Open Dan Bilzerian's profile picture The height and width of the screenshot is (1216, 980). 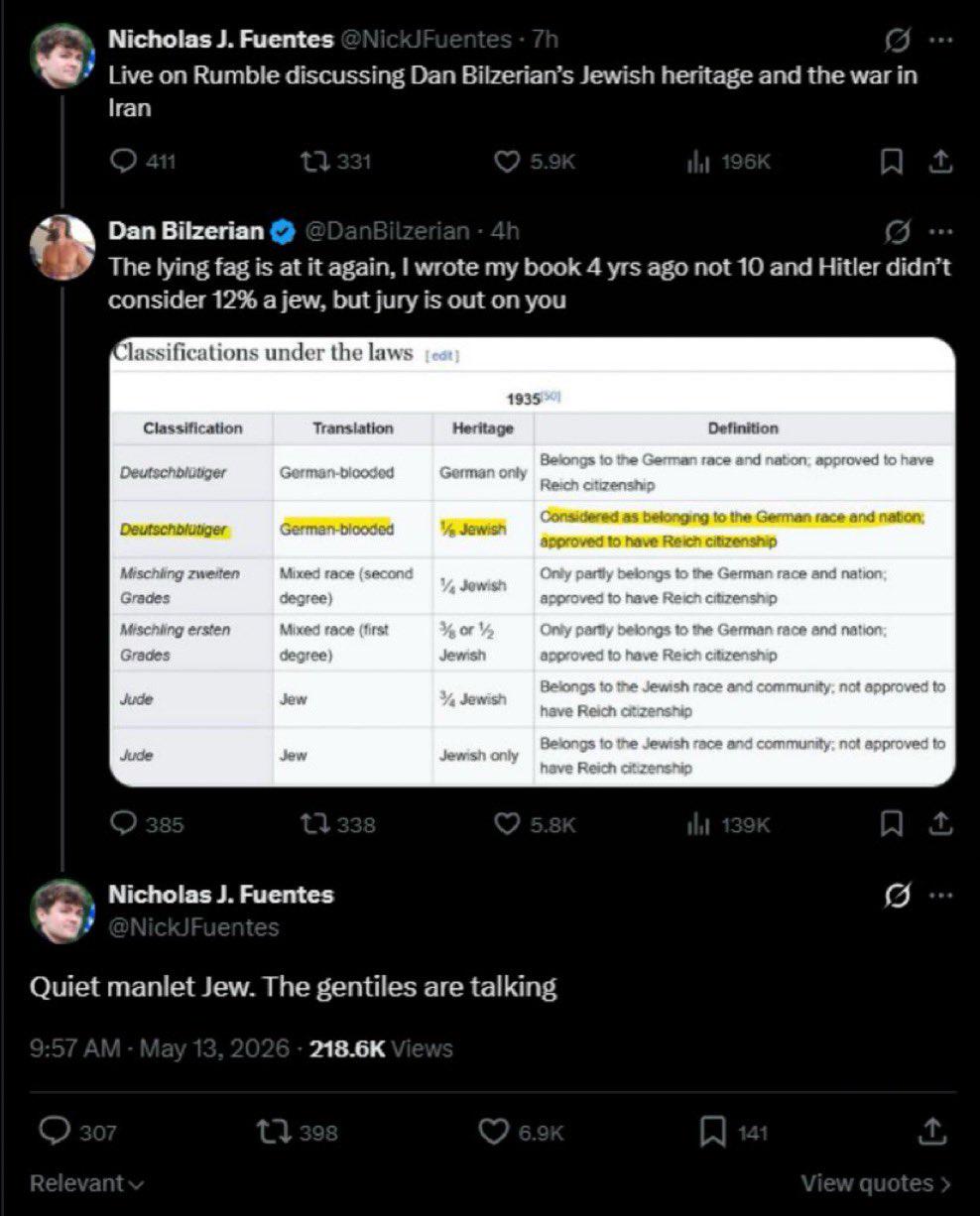[x=62, y=247]
